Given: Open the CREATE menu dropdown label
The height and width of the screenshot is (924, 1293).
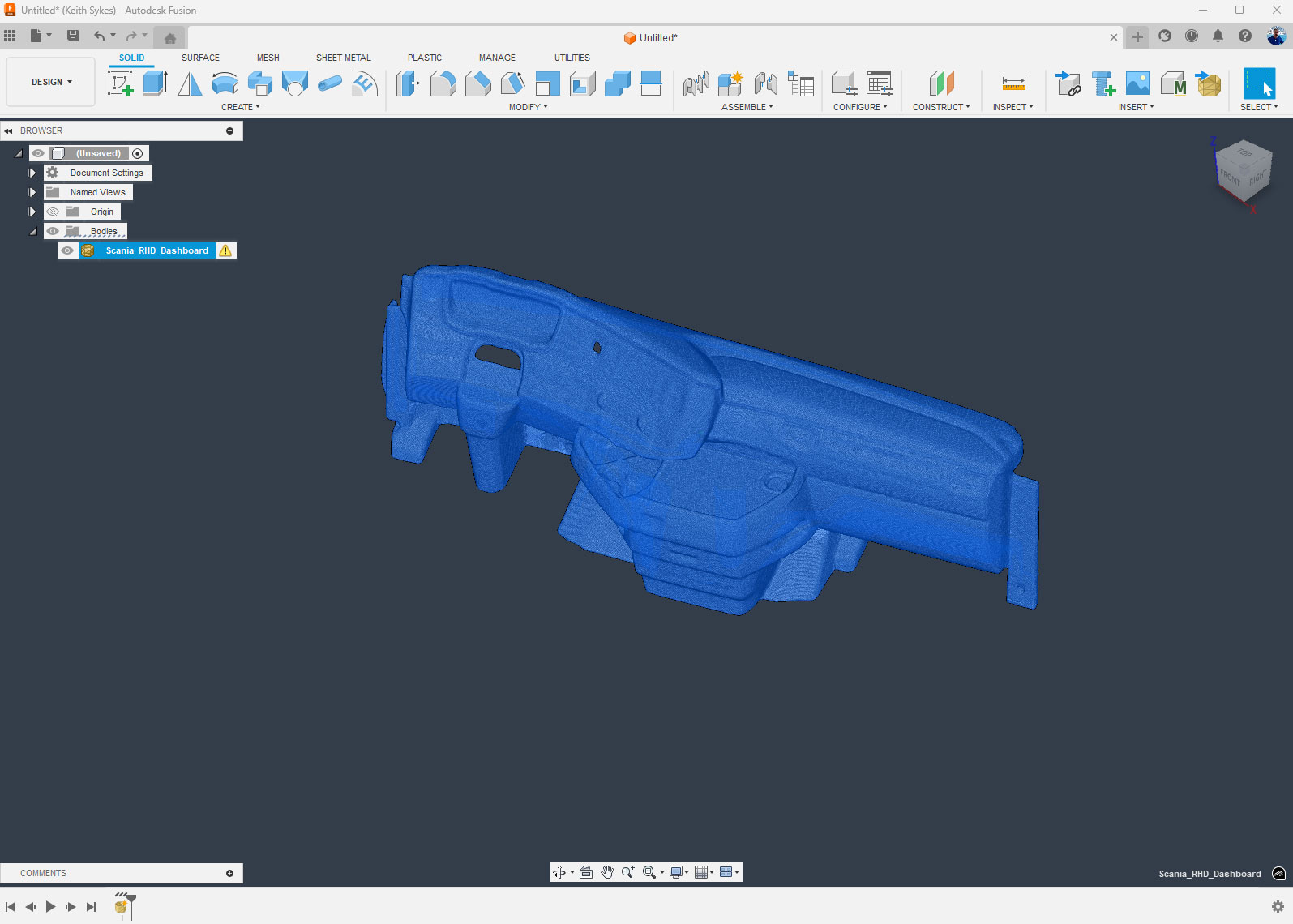Looking at the screenshot, I should [x=241, y=107].
